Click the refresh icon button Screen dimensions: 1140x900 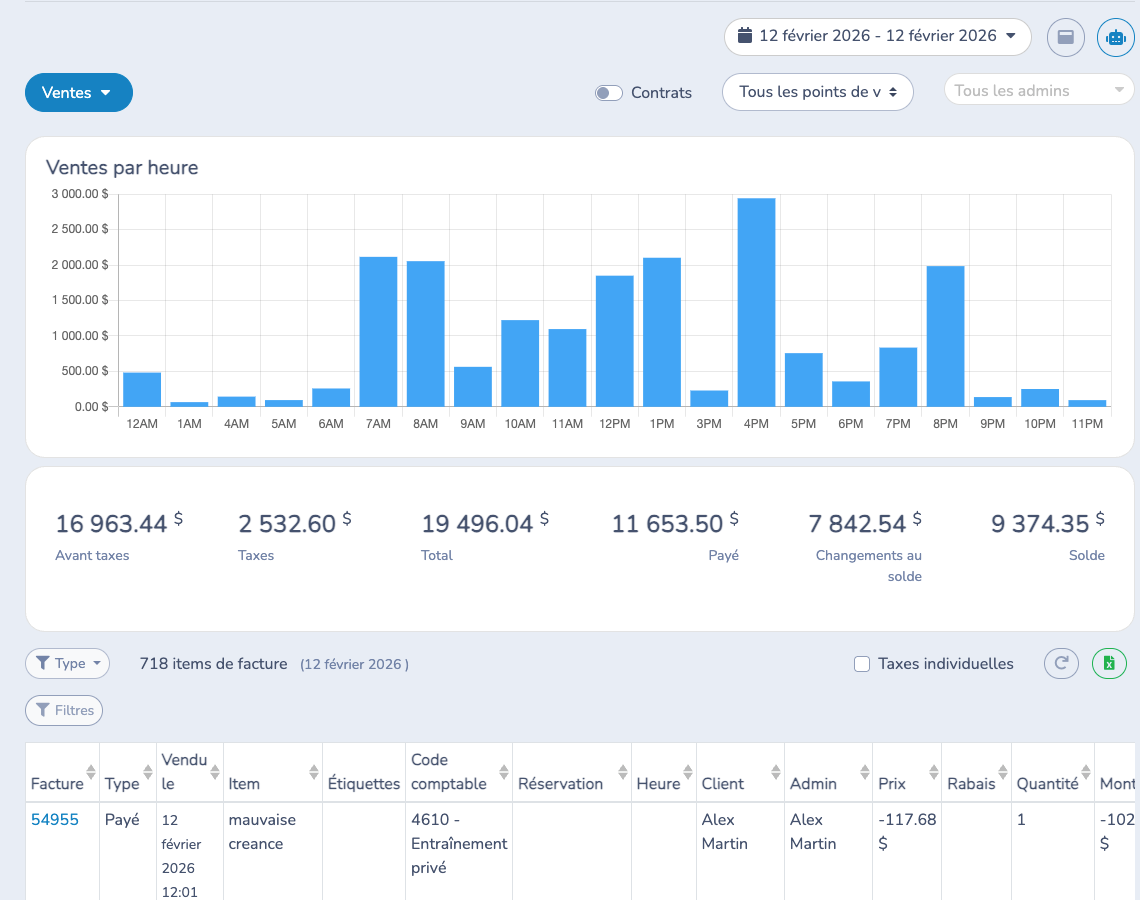(x=1061, y=663)
